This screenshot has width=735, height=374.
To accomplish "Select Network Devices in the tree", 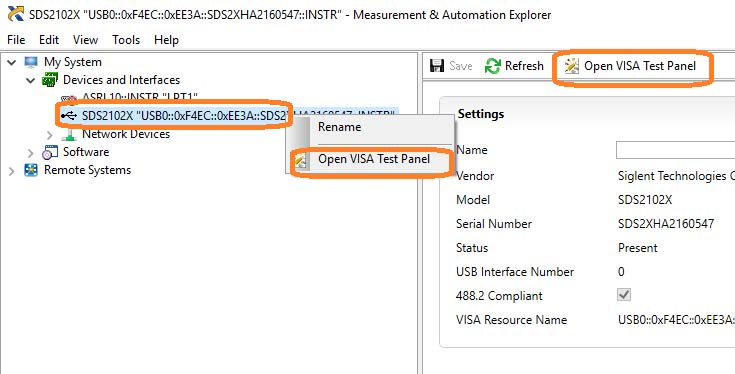I will pos(126,134).
